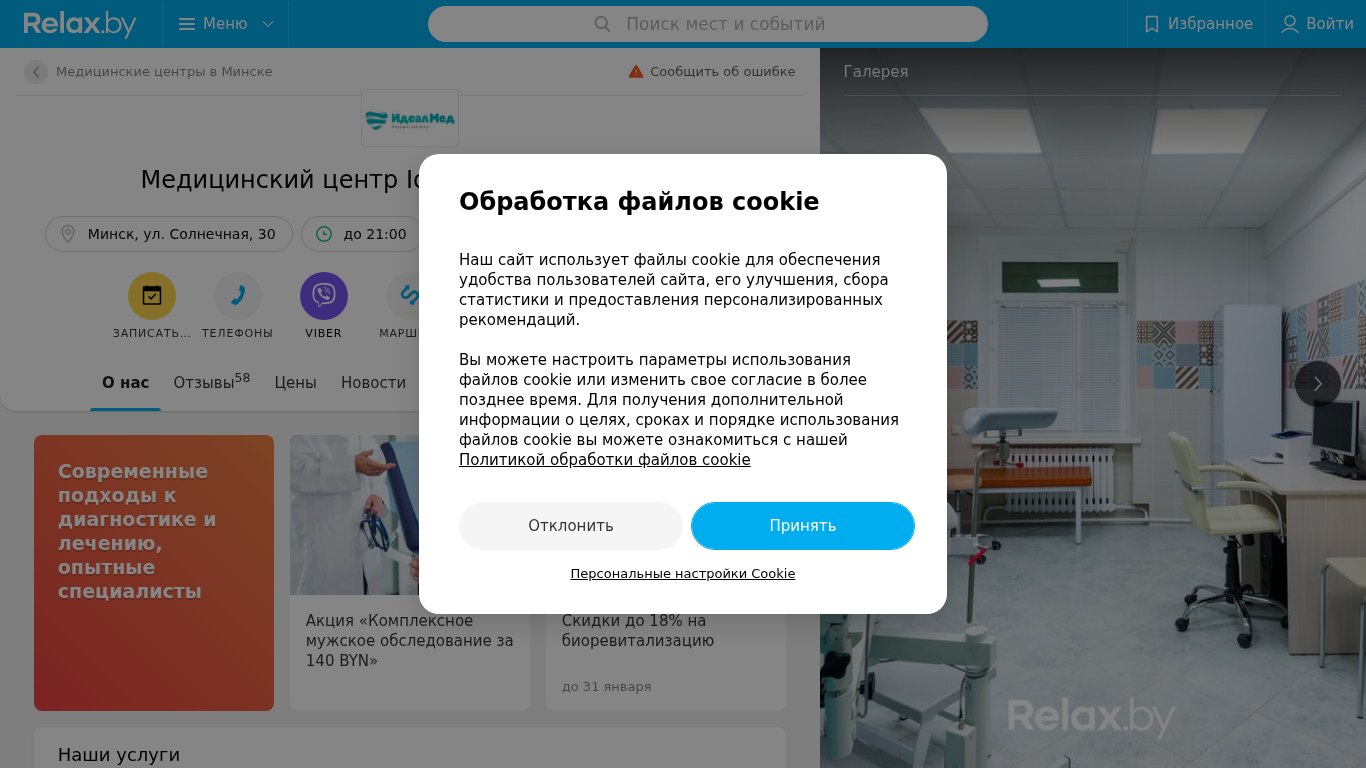
Task: Open the Телефоны phone icon
Action: [x=238, y=296]
